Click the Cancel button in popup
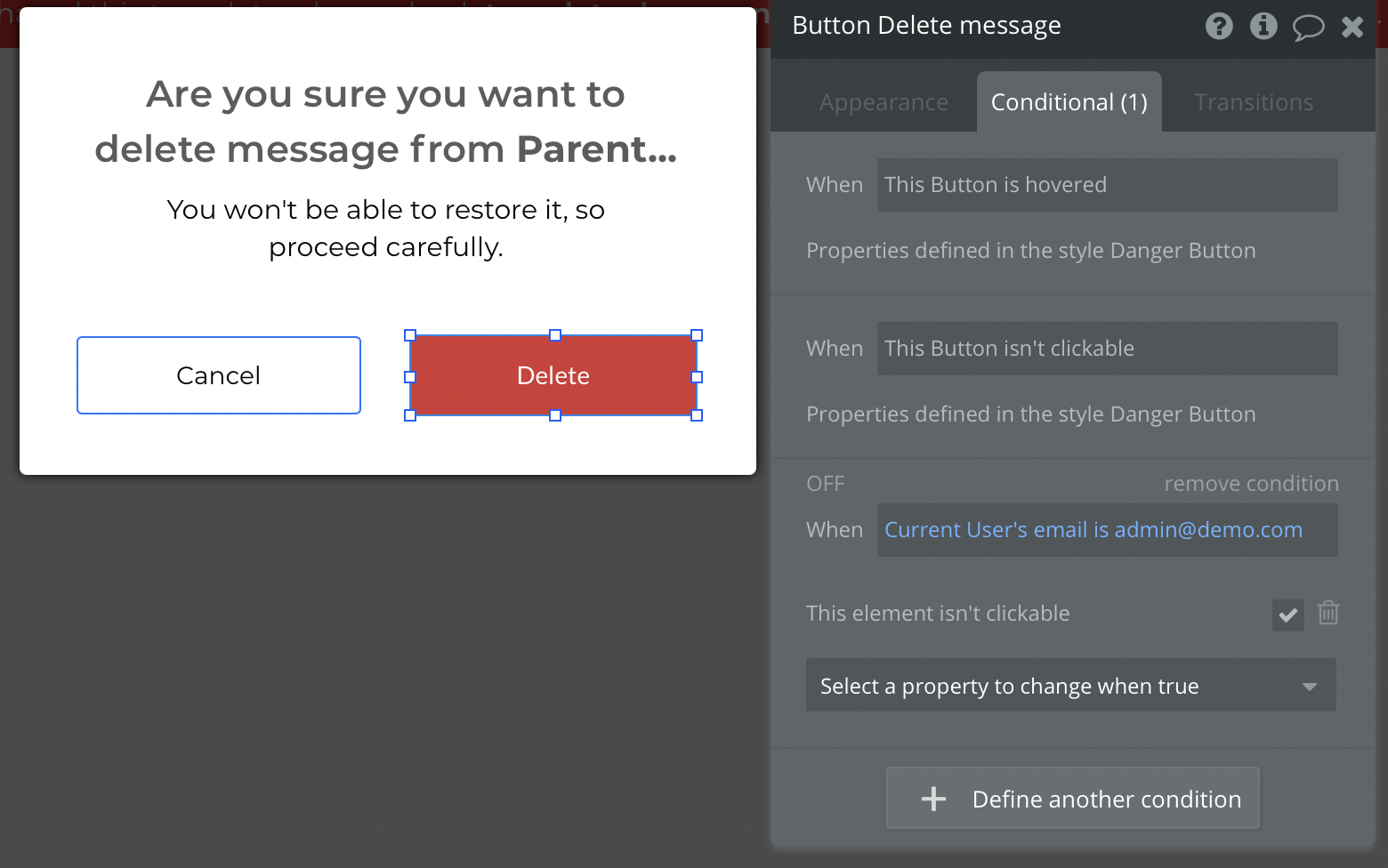 pos(219,375)
